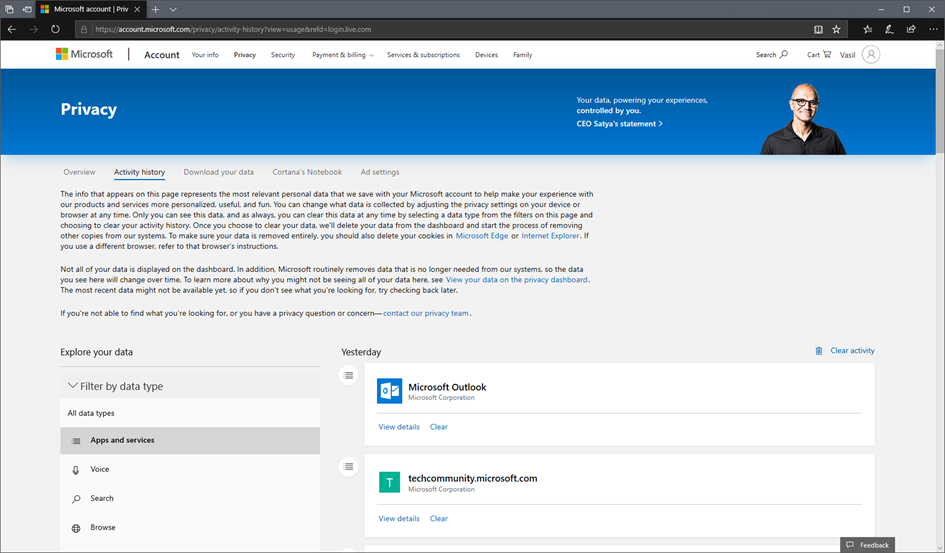Select the Voice data type filter
Image resolution: width=945 pixels, height=553 pixels.
coord(100,469)
